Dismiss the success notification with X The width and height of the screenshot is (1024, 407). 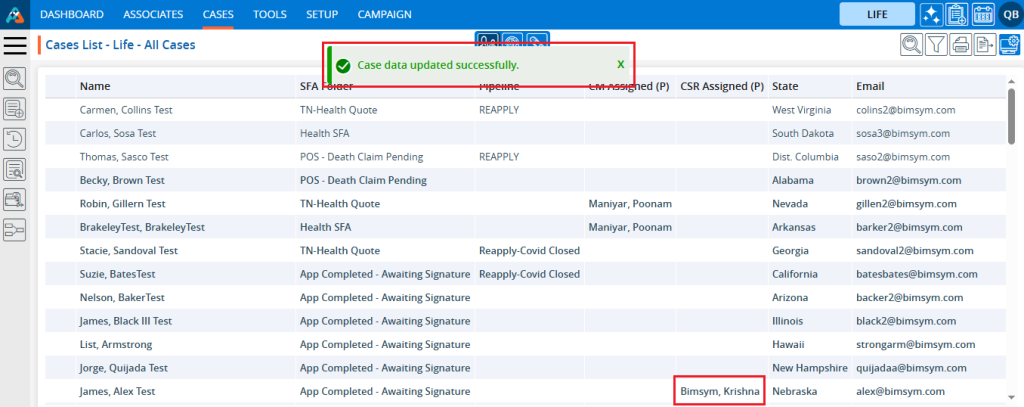tap(620, 64)
